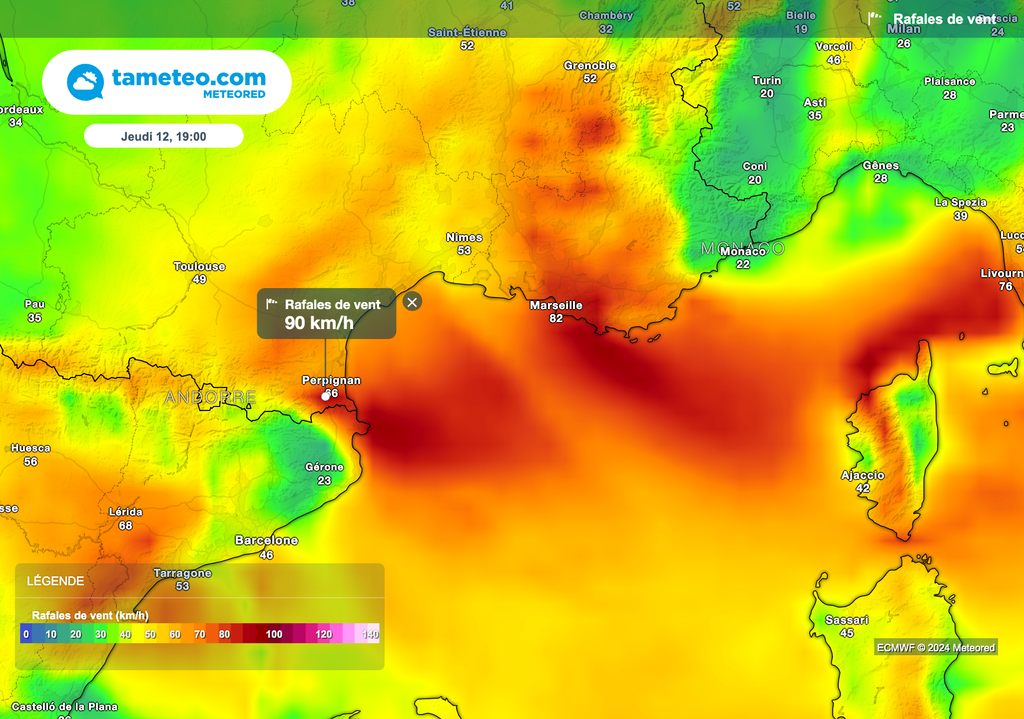Close the Rafales de vent tooltip

pos(412,301)
